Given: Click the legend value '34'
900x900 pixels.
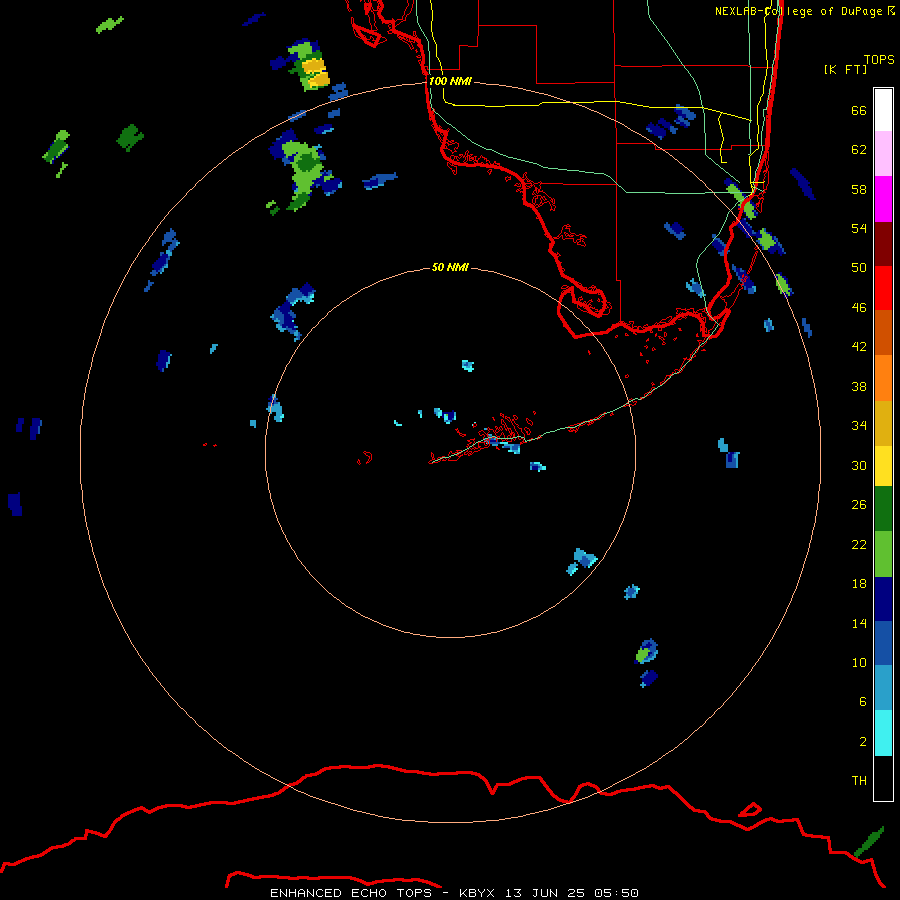Looking at the screenshot, I should tap(859, 425).
